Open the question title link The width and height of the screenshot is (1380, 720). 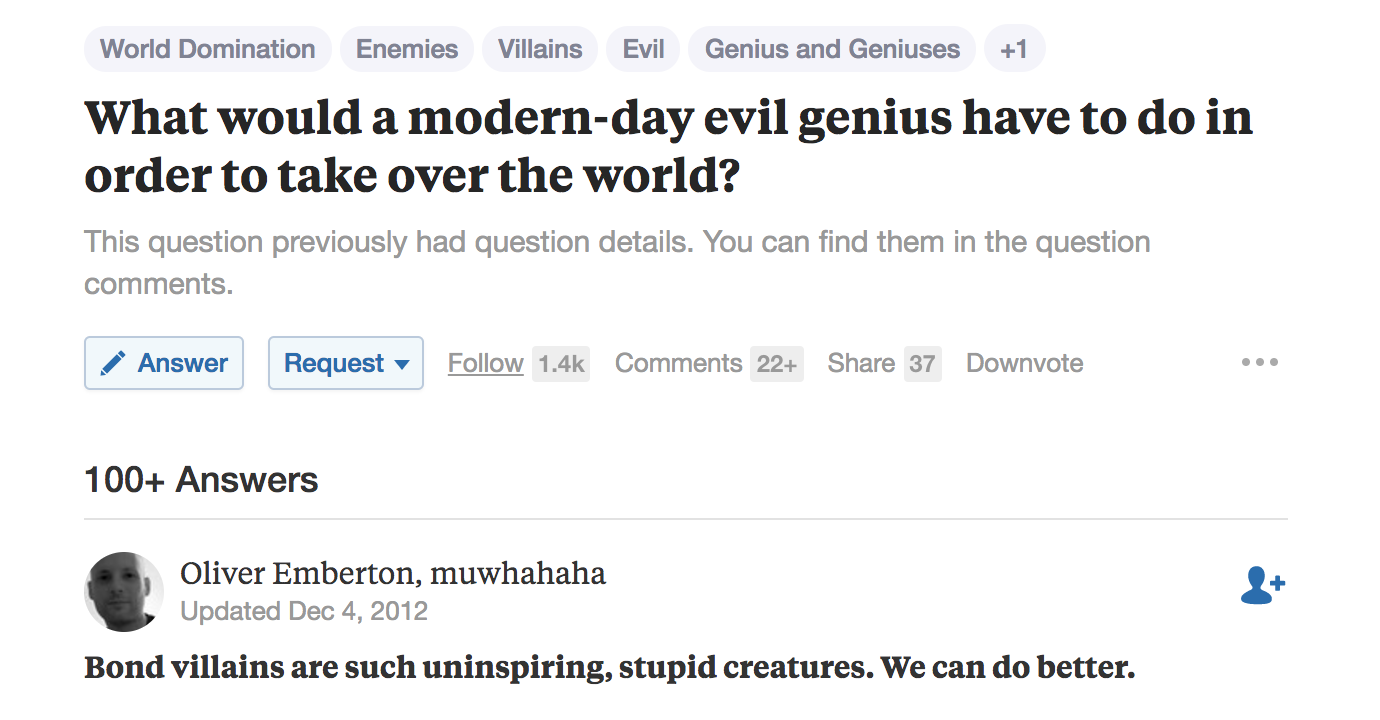pos(668,146)
